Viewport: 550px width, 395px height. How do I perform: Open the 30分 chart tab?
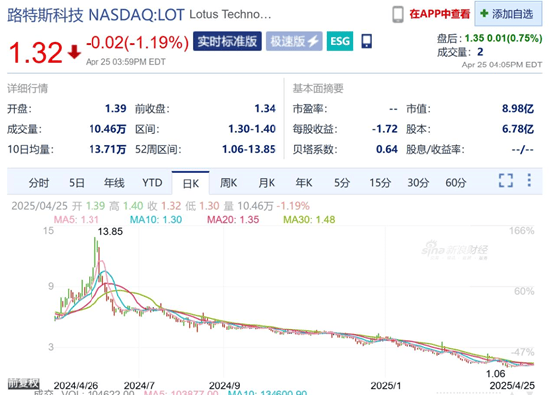(418, 183)
